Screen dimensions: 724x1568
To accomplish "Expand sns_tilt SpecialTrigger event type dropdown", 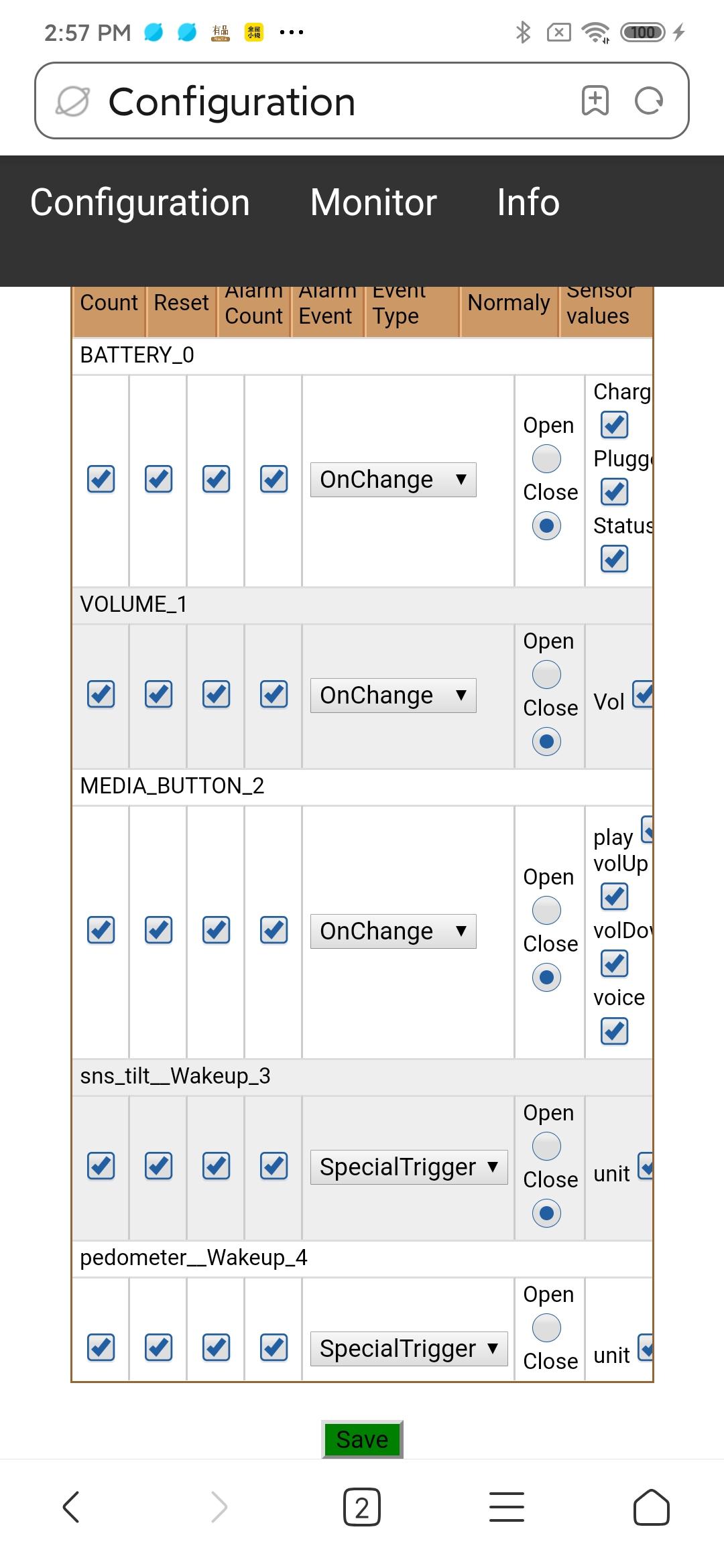I will [408, 1167].
